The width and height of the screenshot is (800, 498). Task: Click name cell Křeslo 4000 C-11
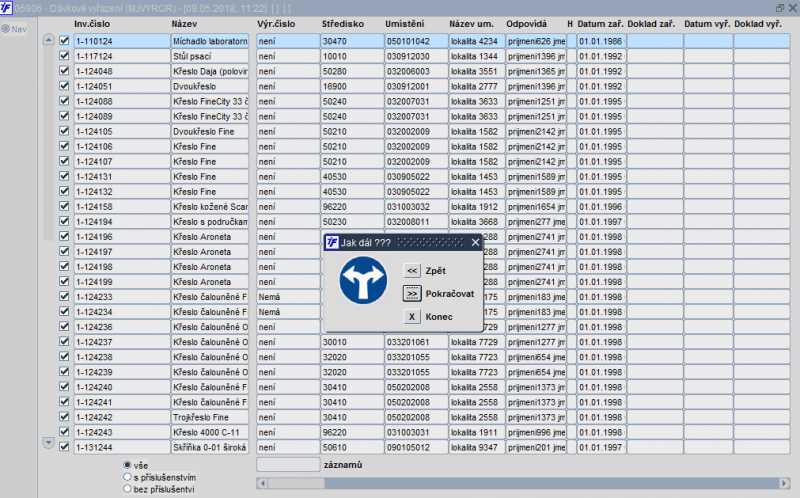click(x=210, y=432)
